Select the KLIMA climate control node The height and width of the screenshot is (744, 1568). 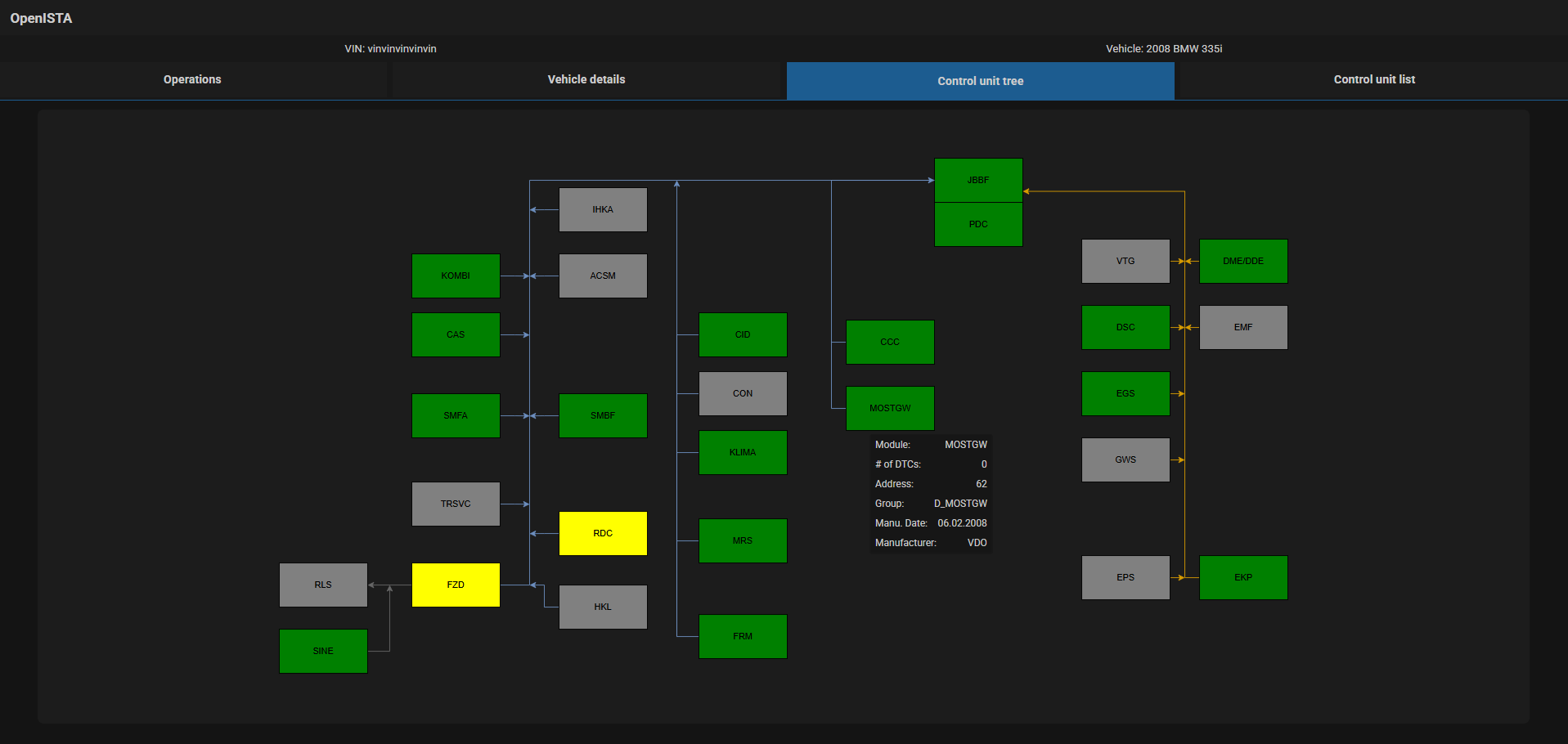(x=743, y=452)
